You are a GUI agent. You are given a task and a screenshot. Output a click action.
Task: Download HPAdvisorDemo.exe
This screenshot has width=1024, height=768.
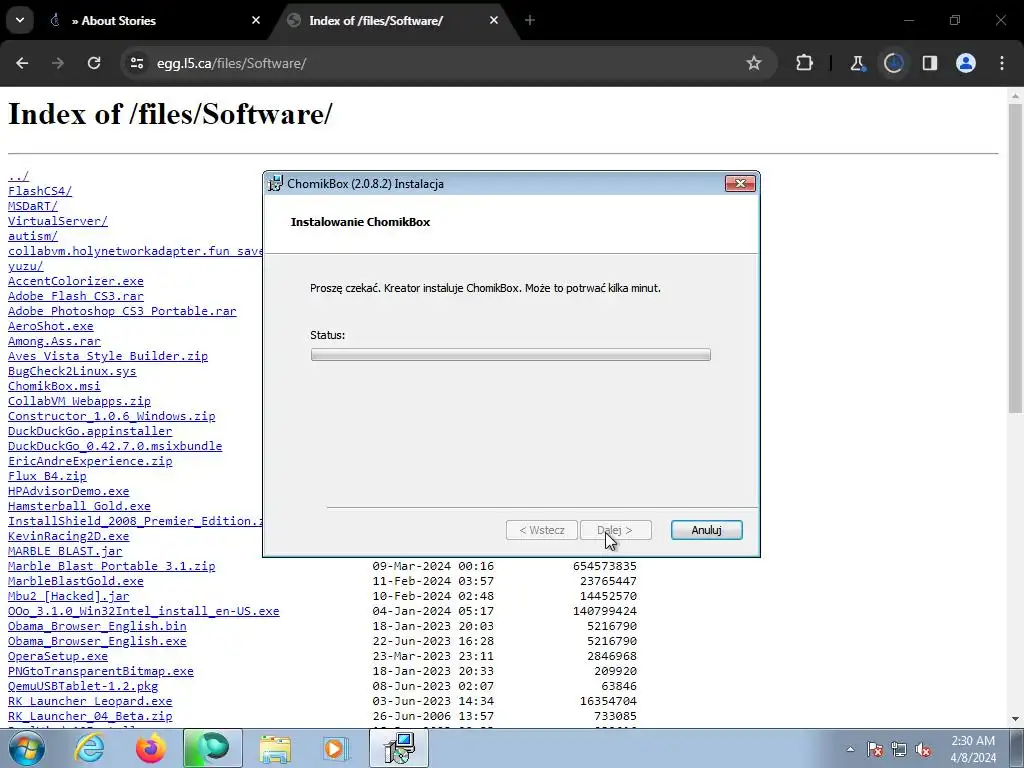click(x=69, y=491)
